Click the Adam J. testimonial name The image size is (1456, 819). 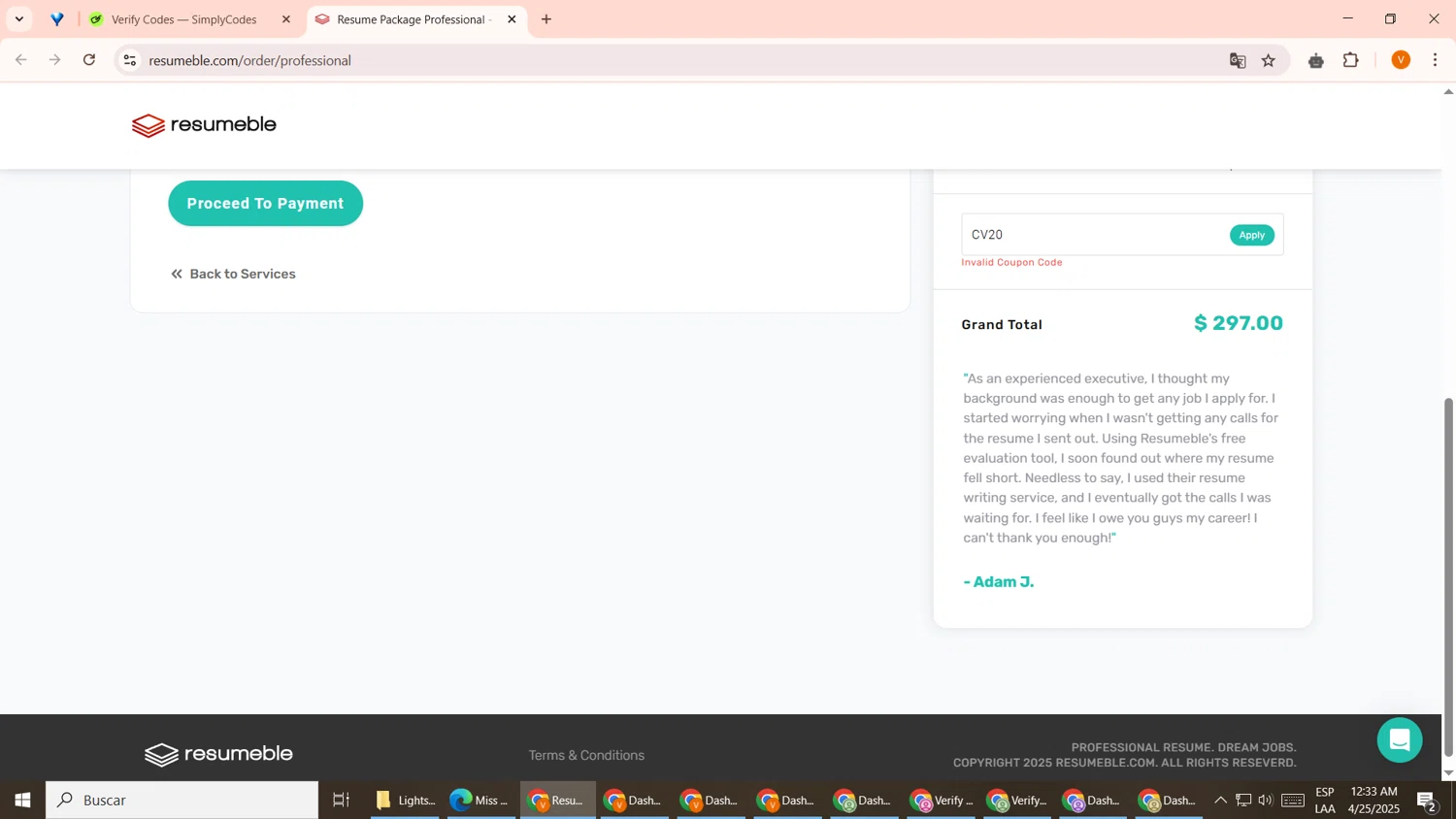point(999,582)
